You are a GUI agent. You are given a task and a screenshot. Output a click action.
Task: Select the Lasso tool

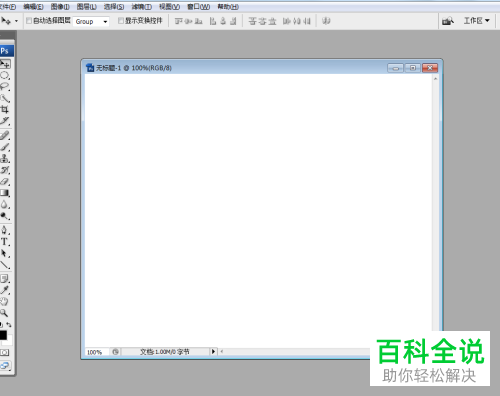[x=5, y=87]
